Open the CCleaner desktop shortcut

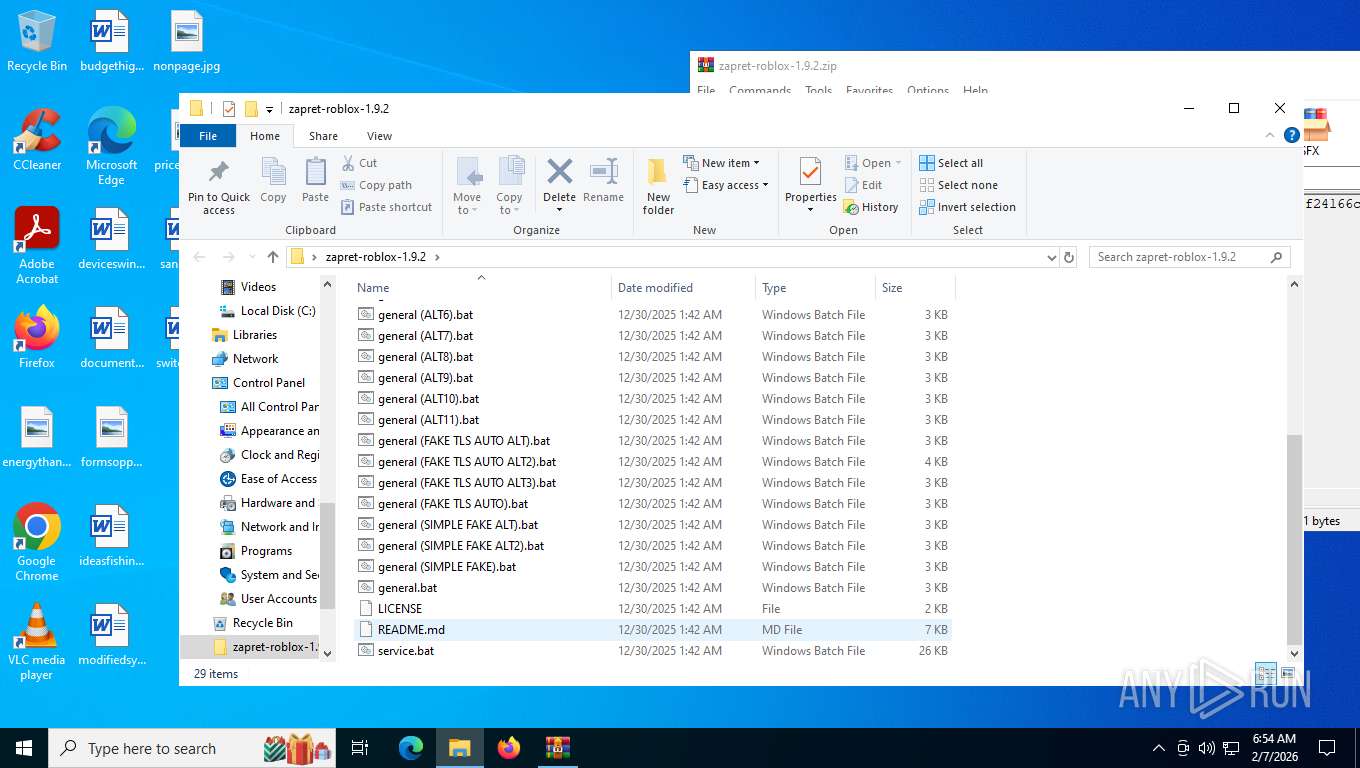pyautogui.click(x=37, y=140)
